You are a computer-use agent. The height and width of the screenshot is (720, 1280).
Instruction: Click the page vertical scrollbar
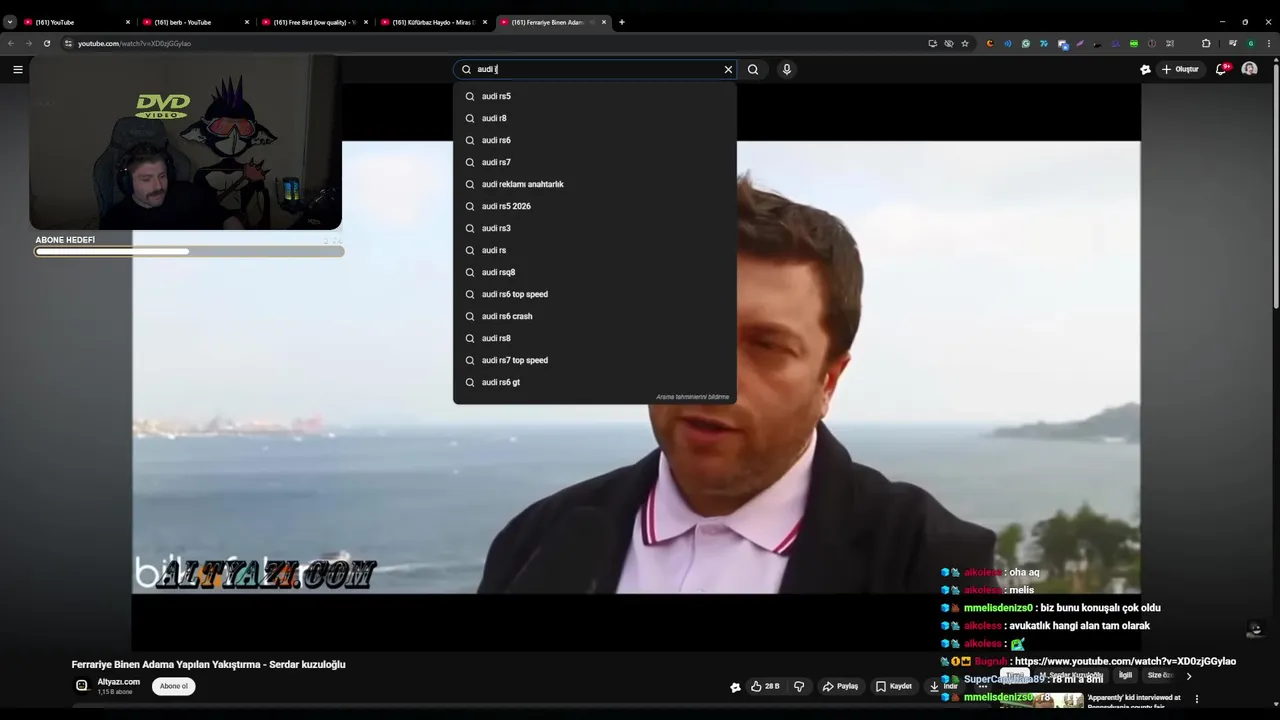1275,185
